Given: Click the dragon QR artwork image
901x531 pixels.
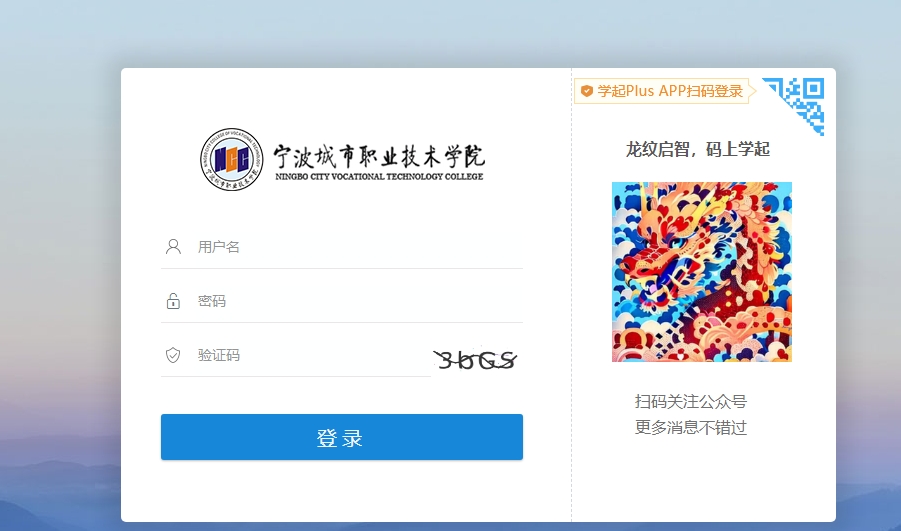Looking at the screenshot, I should [702, 272].
